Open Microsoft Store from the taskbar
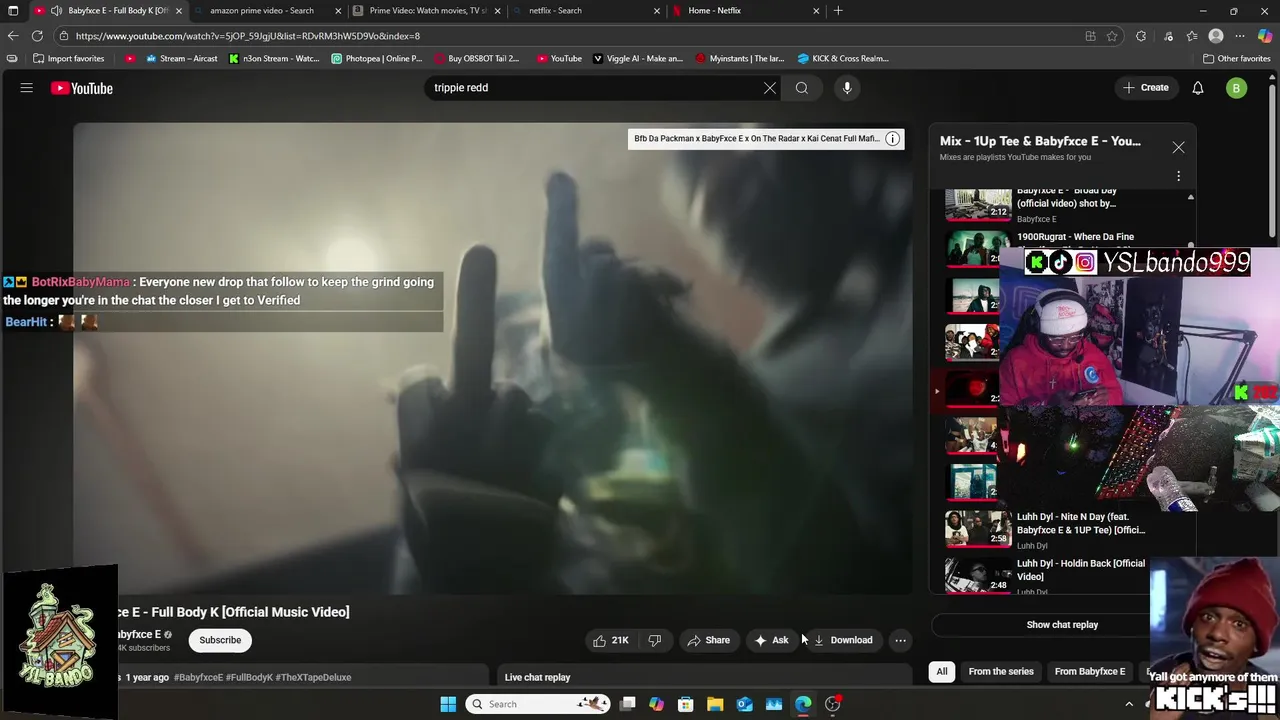The image size is (1280, 720). click(x=686, y=704)
